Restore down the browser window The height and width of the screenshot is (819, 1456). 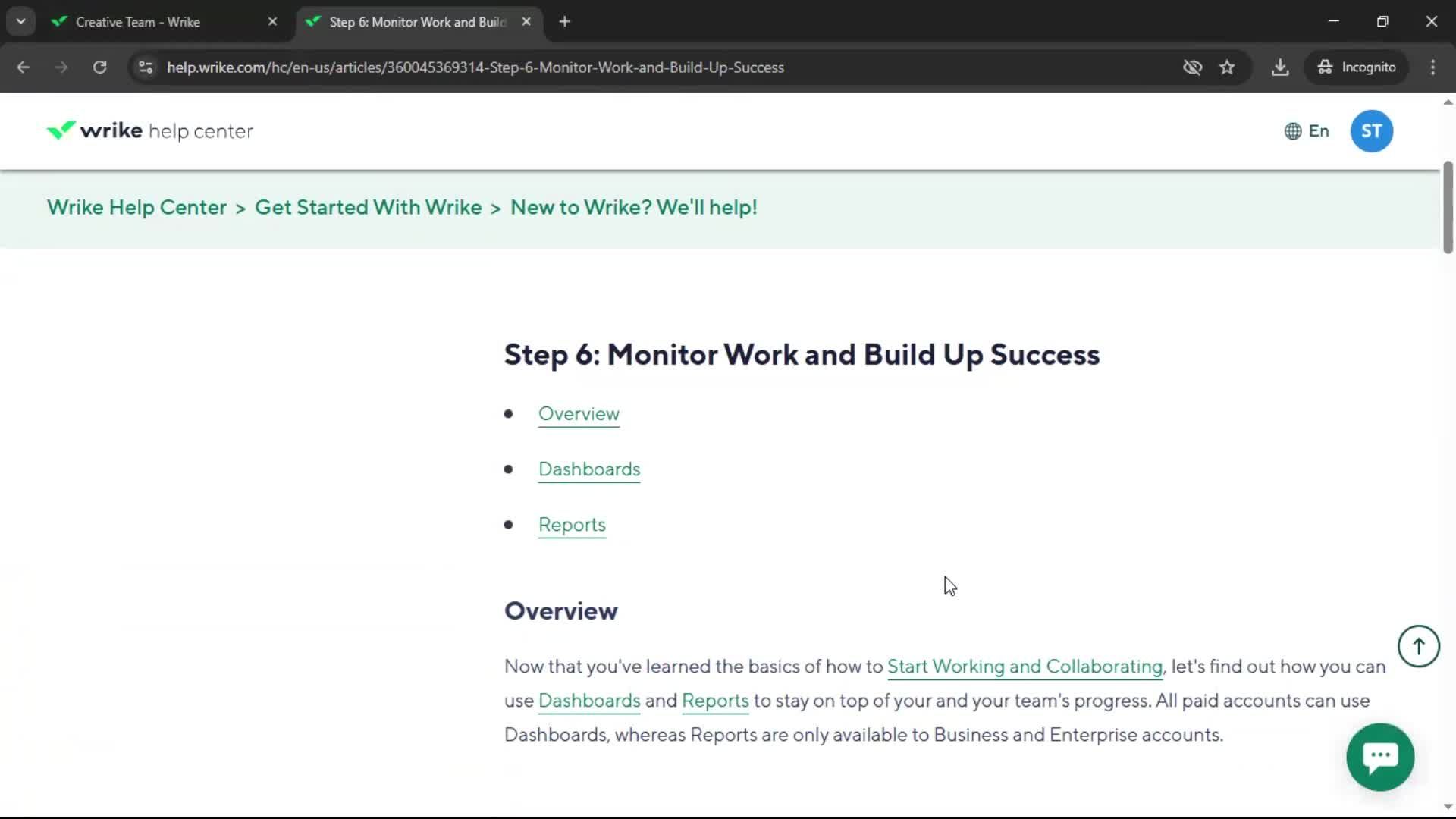click(x=1382, y=21)
